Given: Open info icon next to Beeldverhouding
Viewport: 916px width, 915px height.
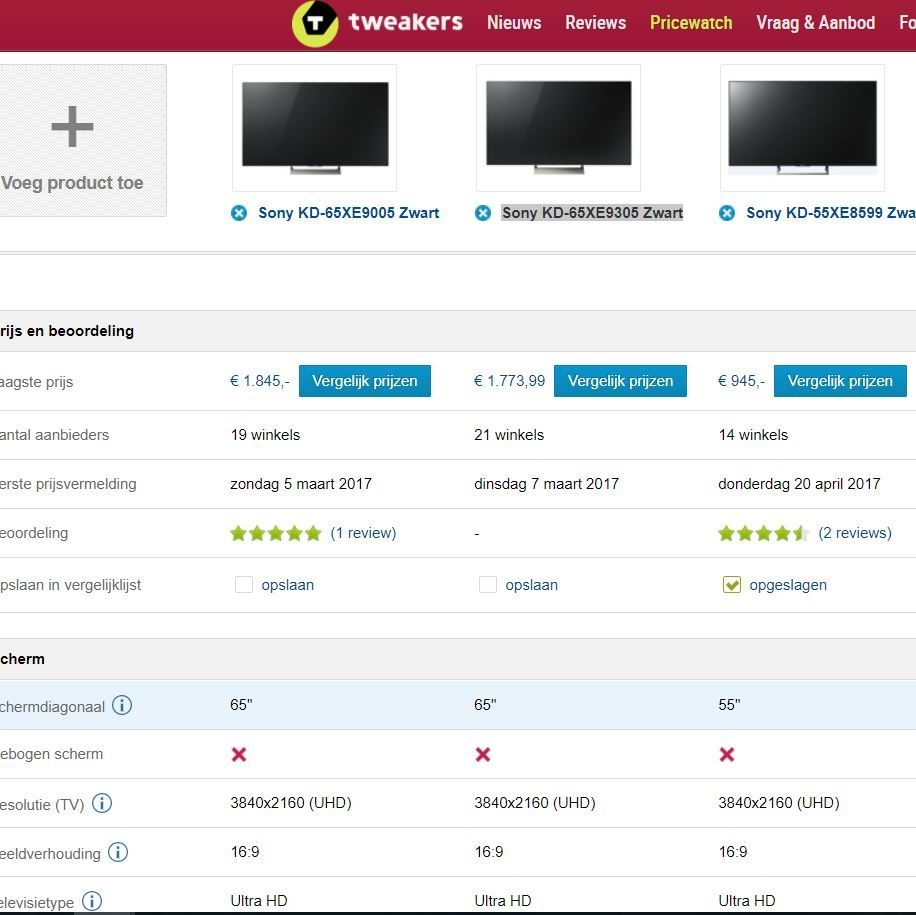Looking at the screenshot, I should coord(118,852).
